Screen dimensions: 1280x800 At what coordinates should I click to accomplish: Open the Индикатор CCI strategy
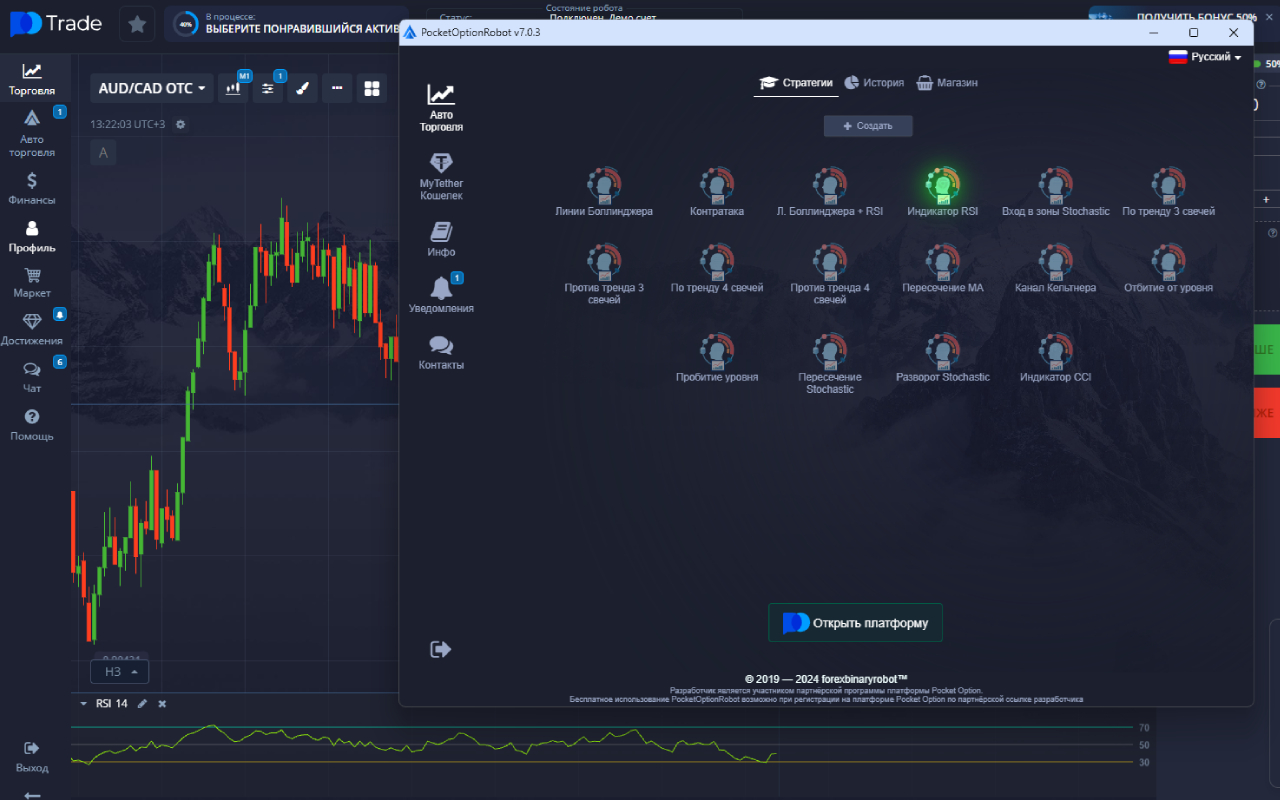point(1056,358)
